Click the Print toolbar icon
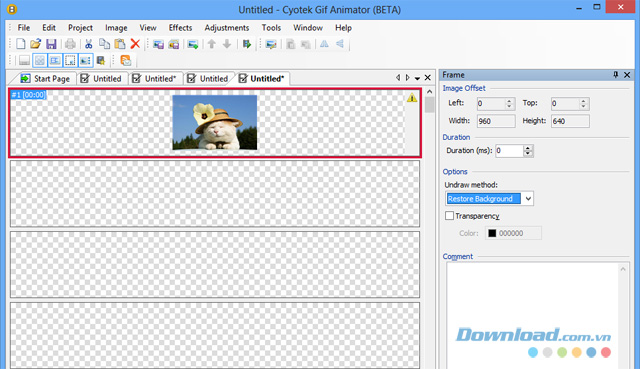Image resolution: width=640 pixels, height=369 pixels. click(x=70, y=44)
